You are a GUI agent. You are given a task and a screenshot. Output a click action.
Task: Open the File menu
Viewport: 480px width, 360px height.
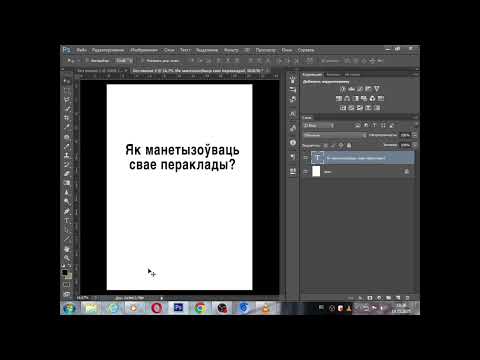click(x=81, y=50)
